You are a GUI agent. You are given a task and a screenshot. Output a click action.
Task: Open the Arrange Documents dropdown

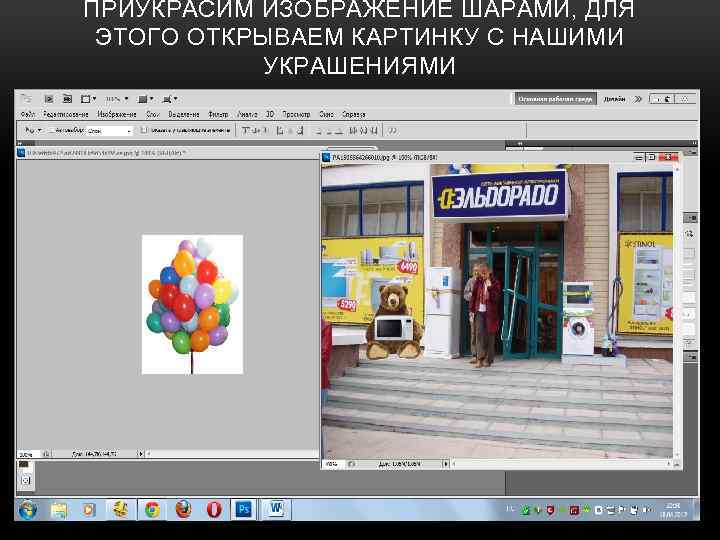(146, 99)
